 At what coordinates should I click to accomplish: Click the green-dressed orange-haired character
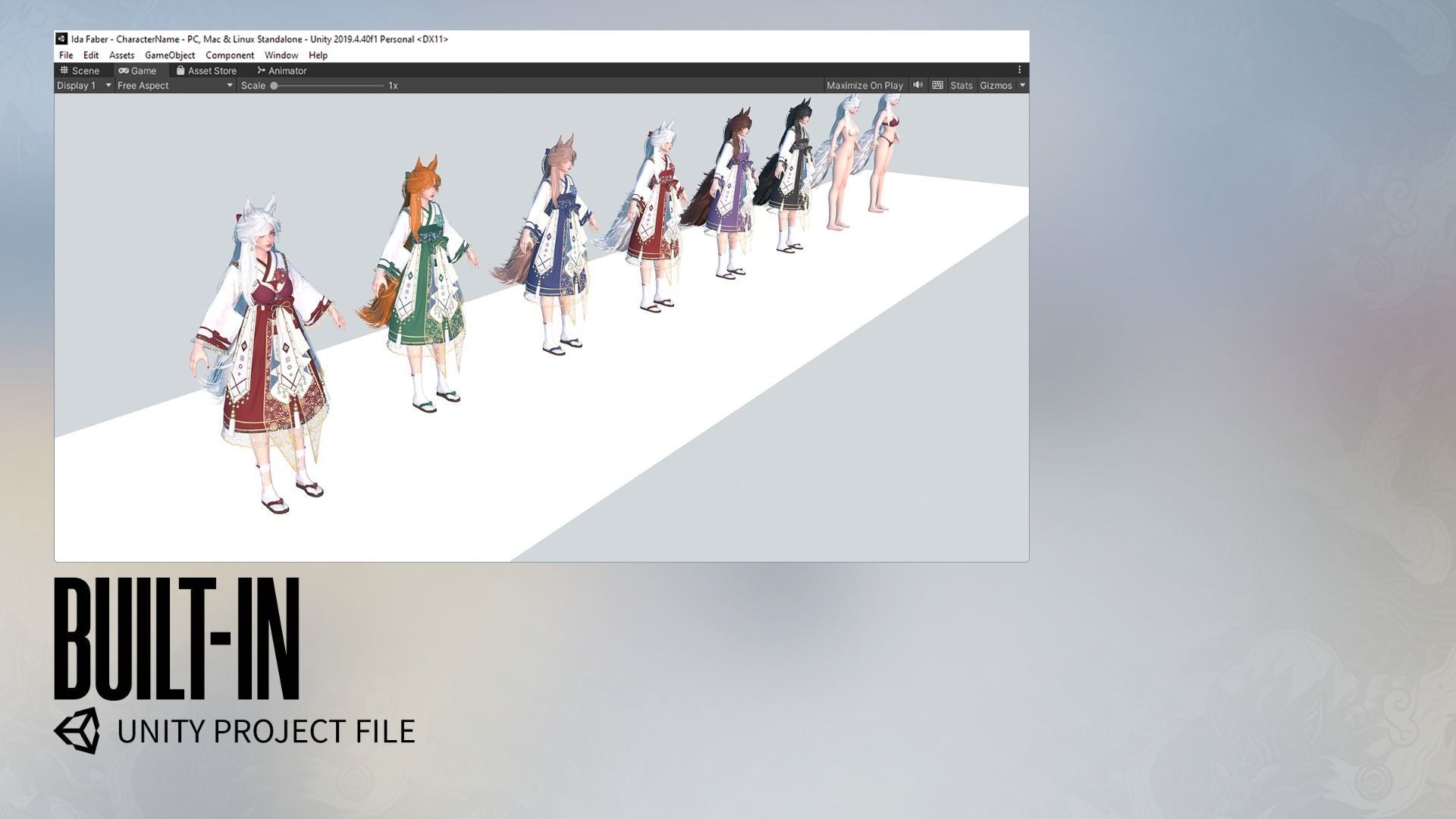point(419,284)
